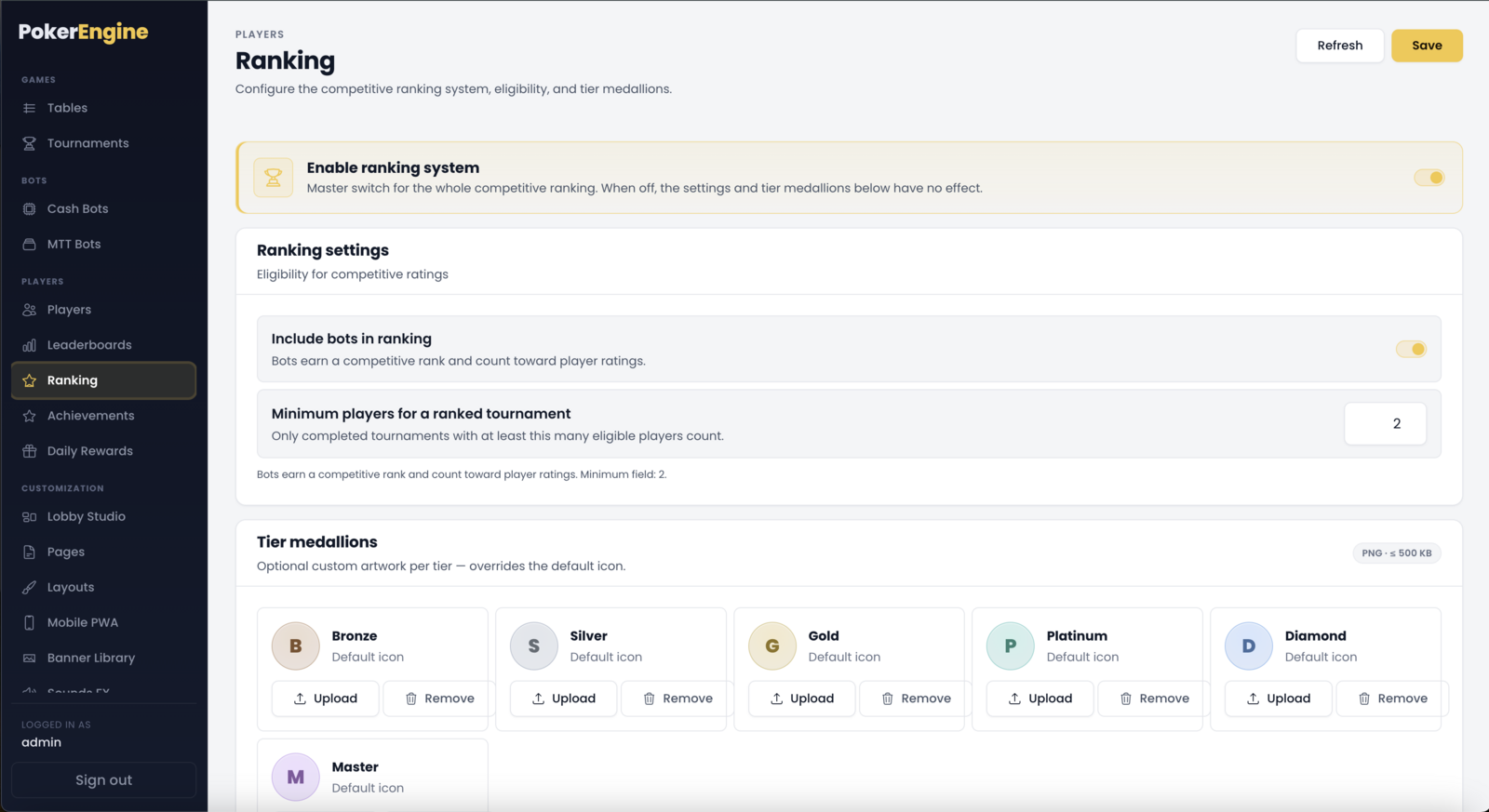Open the Mobile PWA section
Image resolution: width=1489 pixels, height=812 pixels.
[x=103, y=623]
